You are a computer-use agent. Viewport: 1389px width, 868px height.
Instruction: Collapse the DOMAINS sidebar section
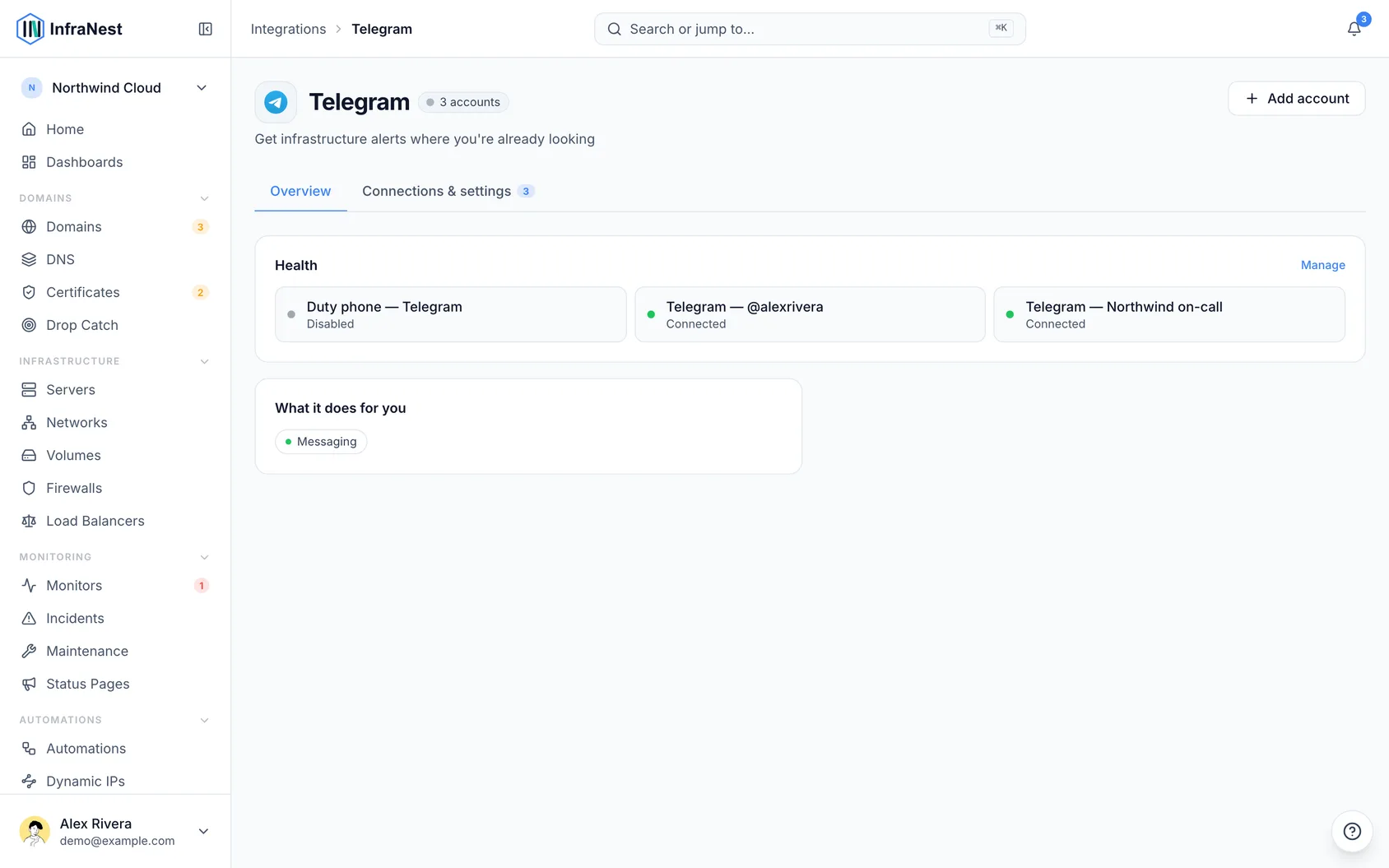pyautogui.click(x=204, y=198)
